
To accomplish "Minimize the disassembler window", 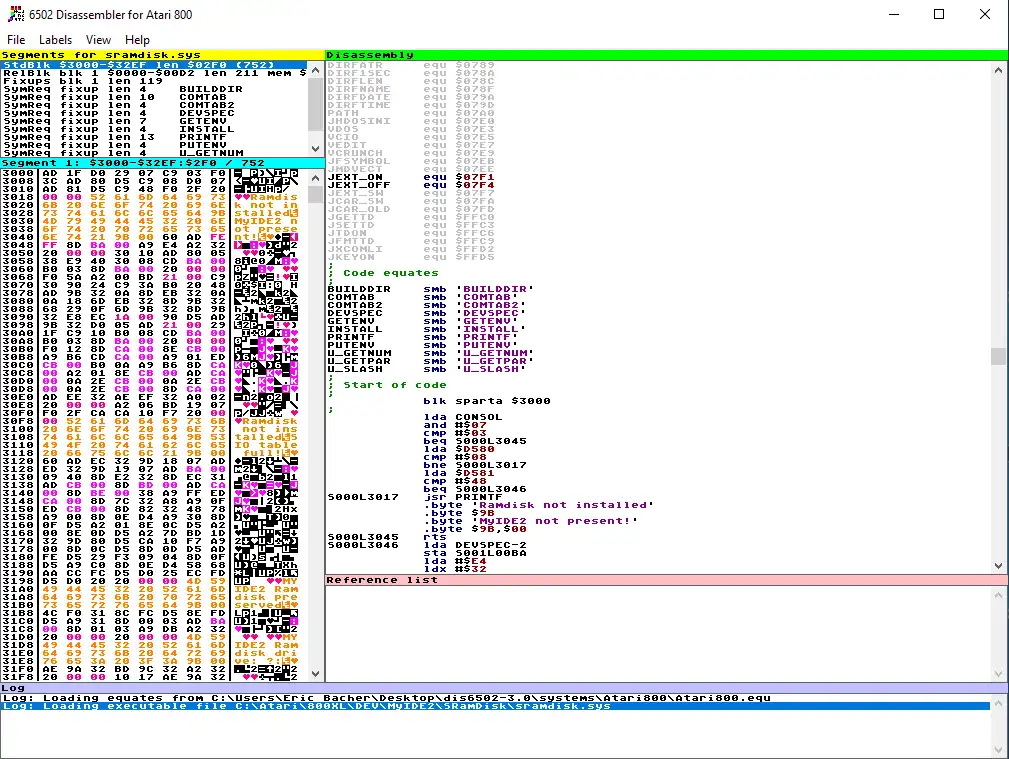I will [894, 14].
